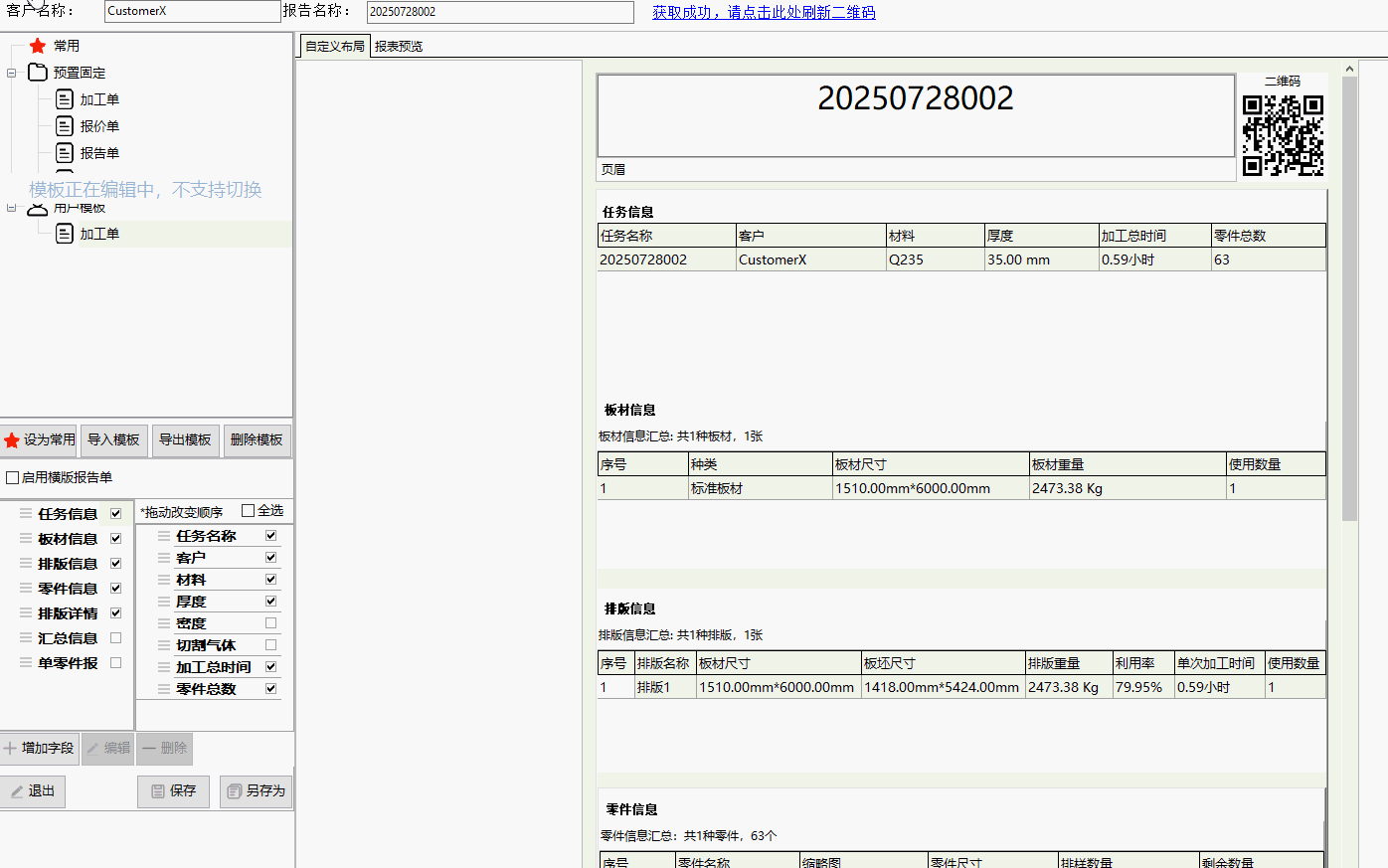The image size is (1388, 868).
Task: Click the drag handle icon for 任务信息
Action: click(x=26, y=514)
